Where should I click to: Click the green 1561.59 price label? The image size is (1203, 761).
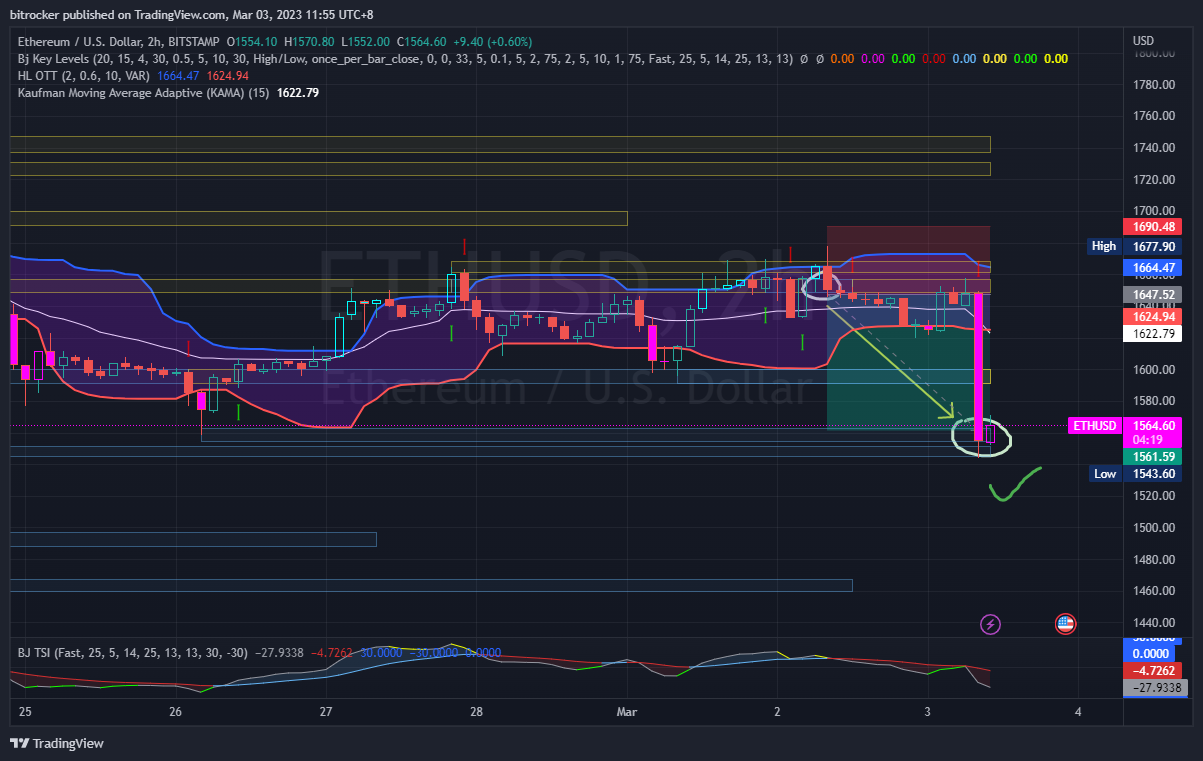1153,456
